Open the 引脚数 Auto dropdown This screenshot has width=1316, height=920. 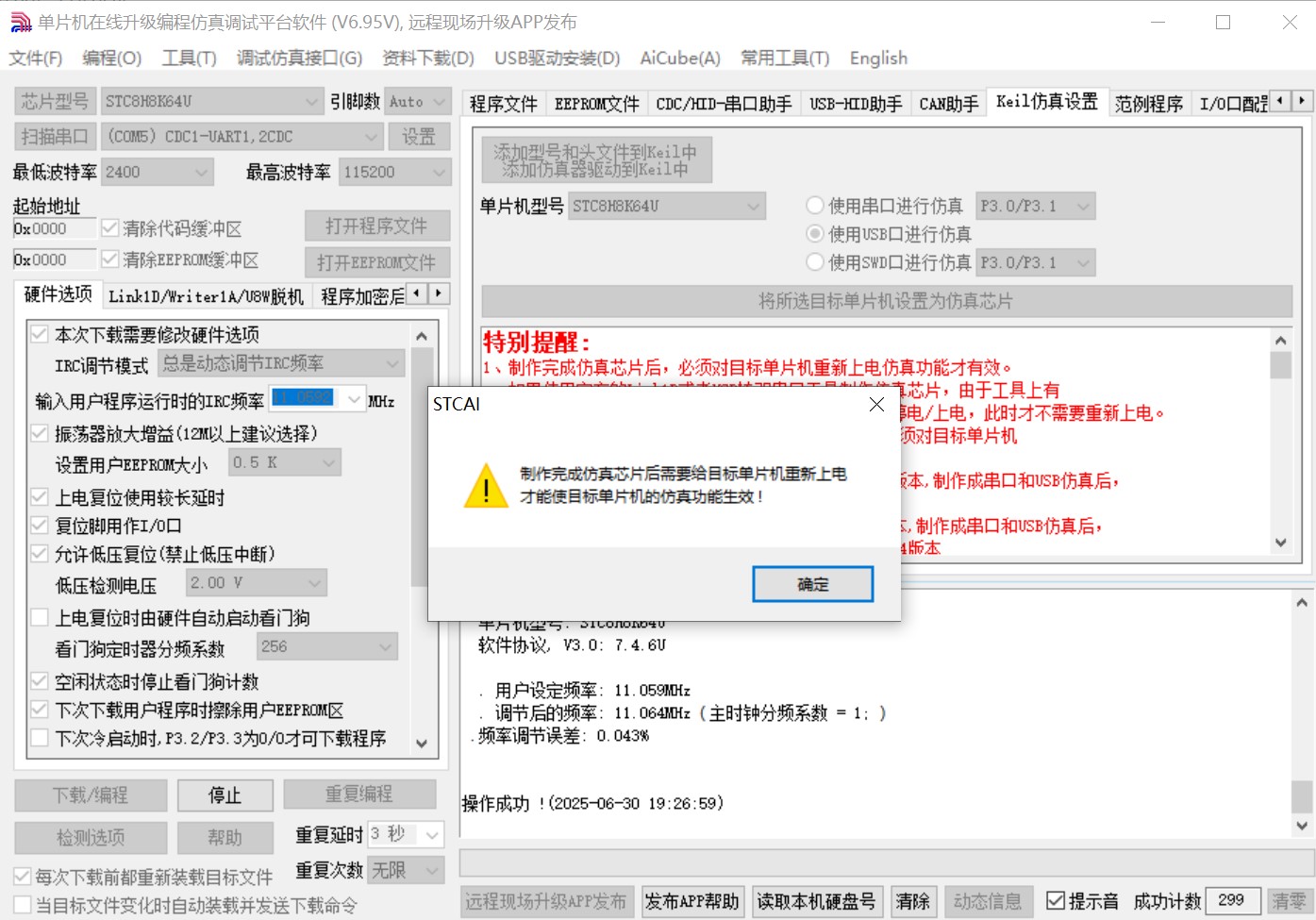click(x=417, y=101)
